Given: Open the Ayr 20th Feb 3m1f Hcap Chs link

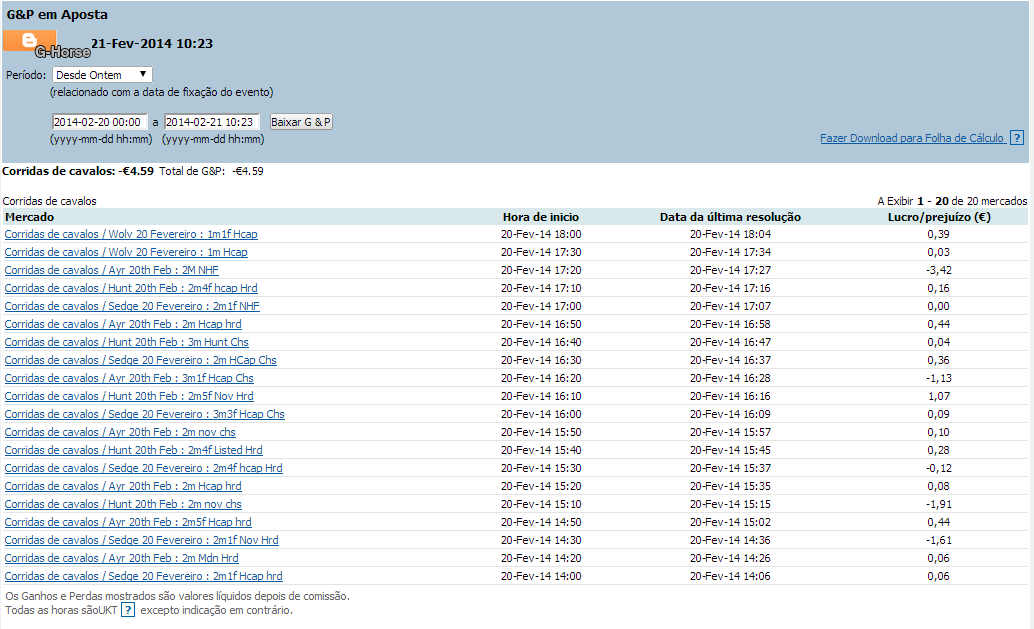Looking at the screenshot, I should click(x=129, y=378).
